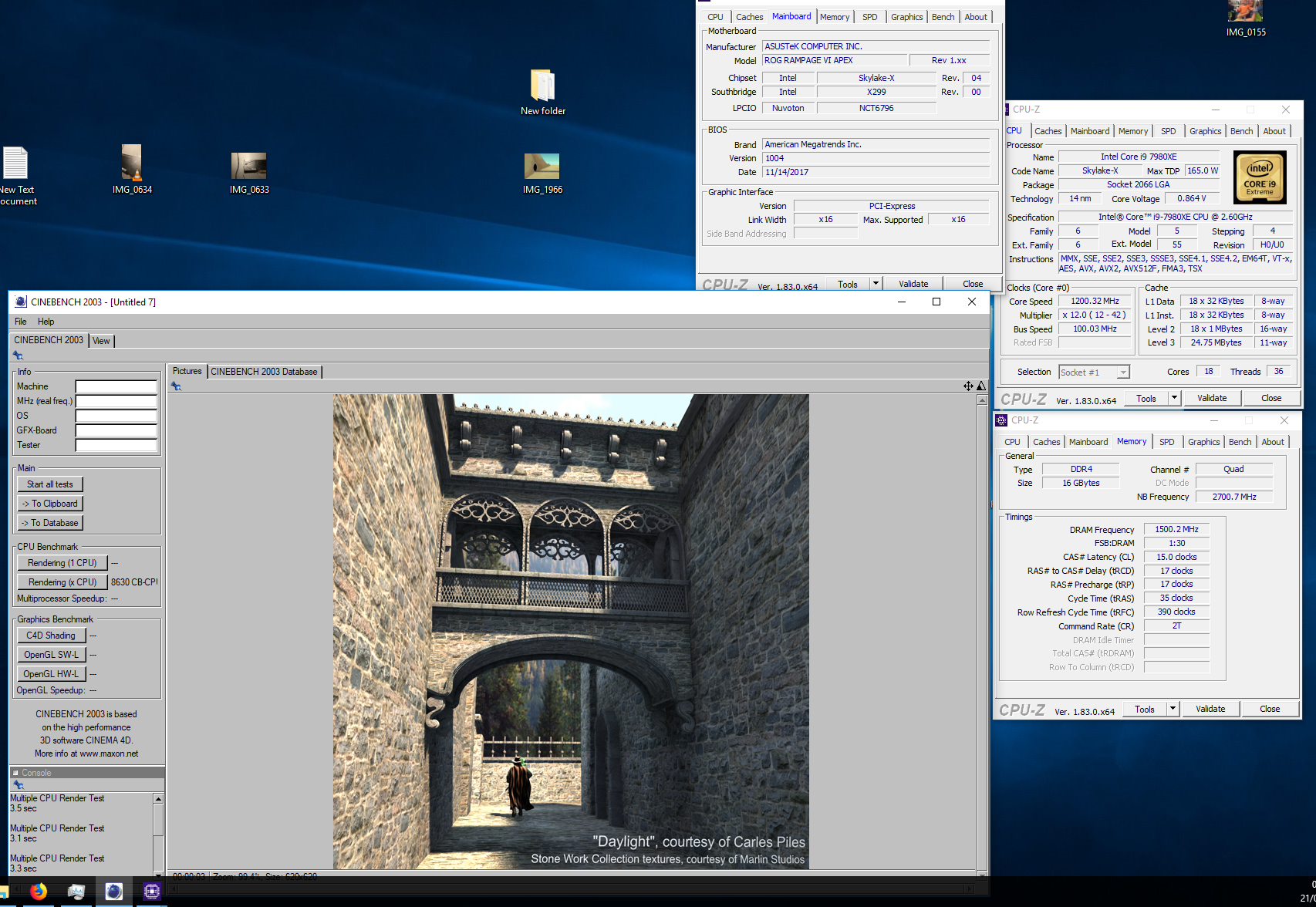
Task: Switch to CINEBENCH 2003 Database tab
Action: pos(264,371)
